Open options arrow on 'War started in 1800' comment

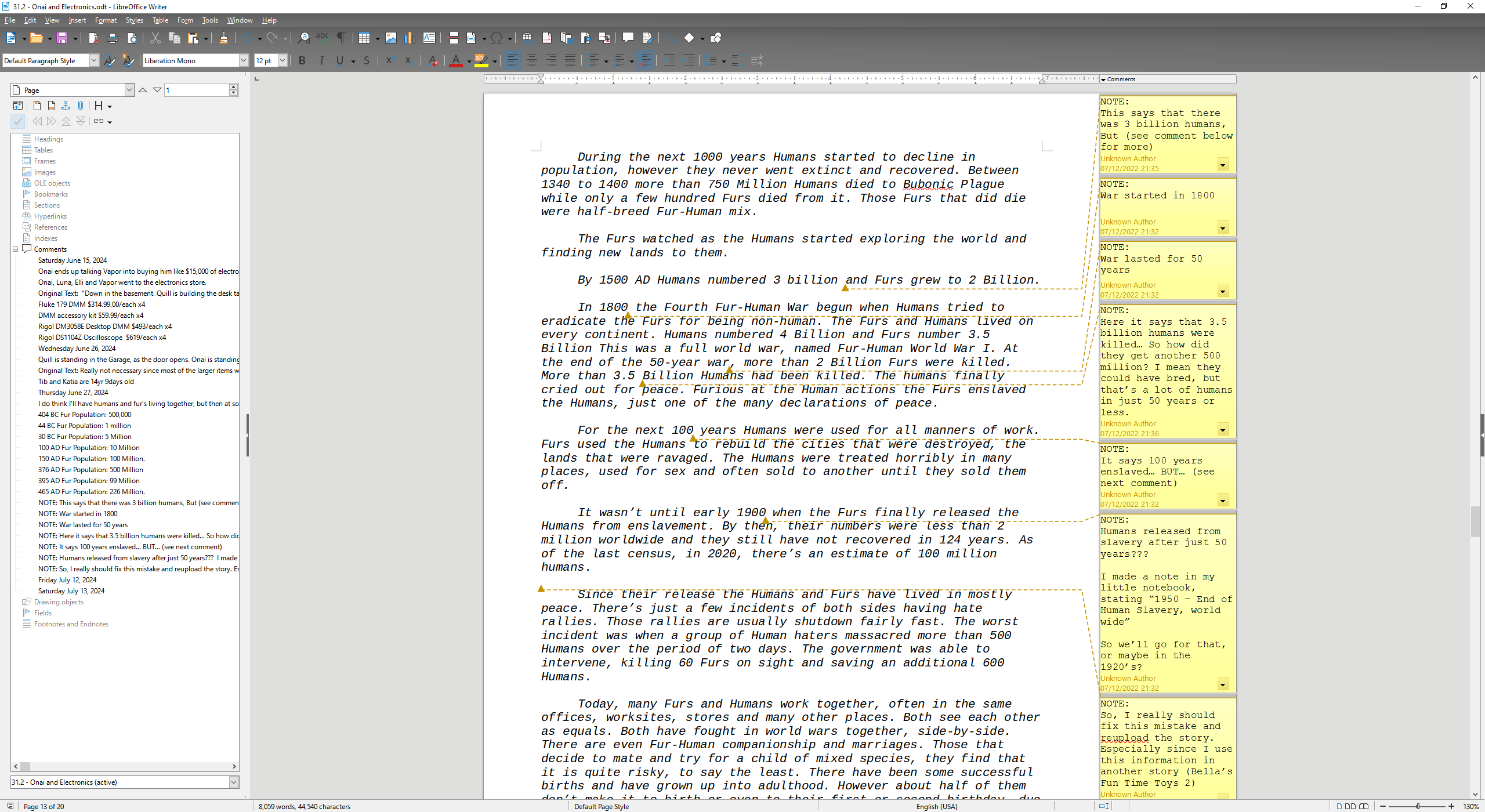[x=1223, y=227]
